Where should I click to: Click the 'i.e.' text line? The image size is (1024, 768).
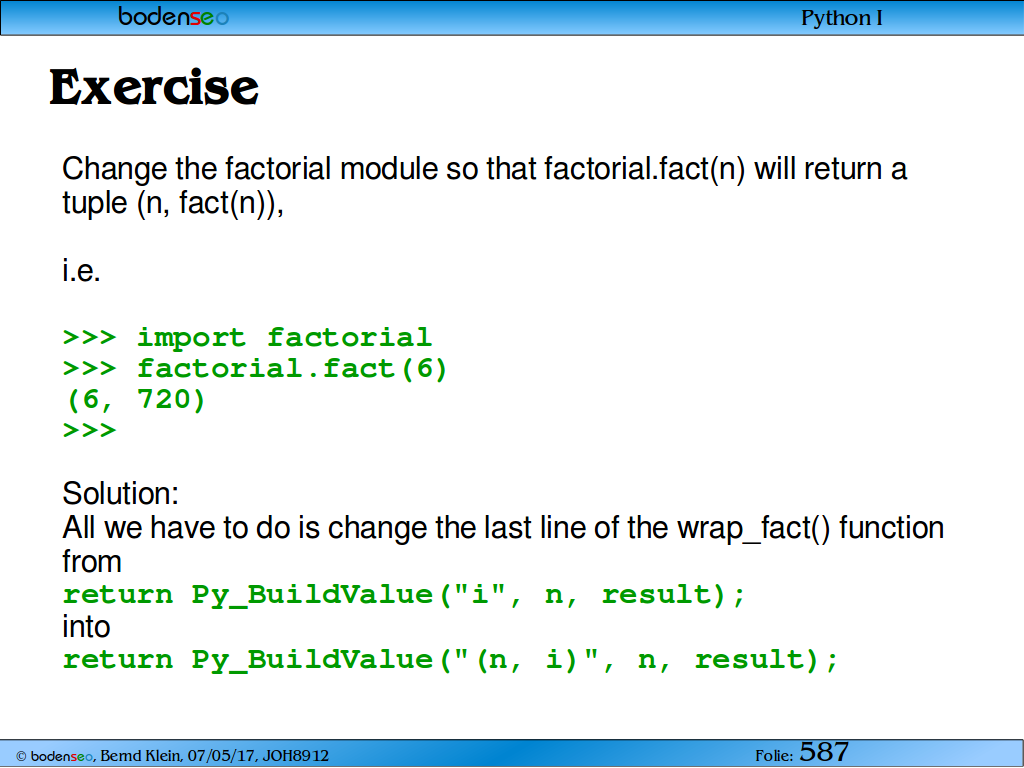[x=82, y=270]
